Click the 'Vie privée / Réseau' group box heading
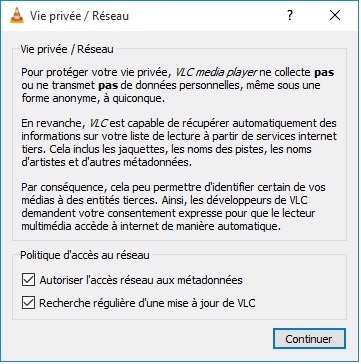The image size is (361, 364). click(x=67, y=49)
